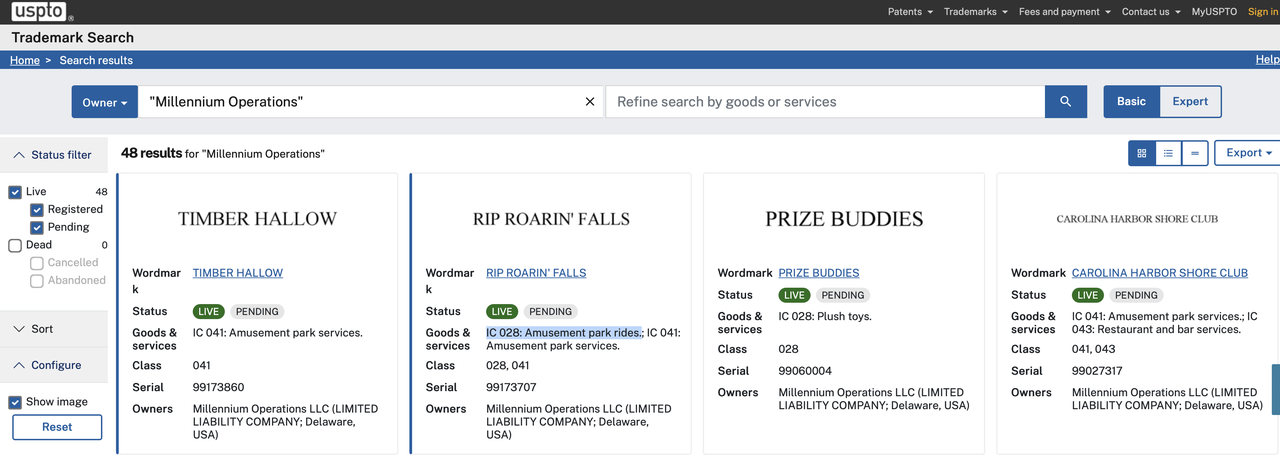Click the USPTO logo

coord(42,12)
